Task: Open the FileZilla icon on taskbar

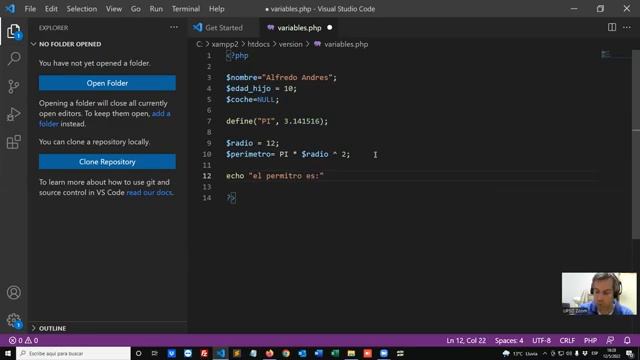Action: click(204, 353)
